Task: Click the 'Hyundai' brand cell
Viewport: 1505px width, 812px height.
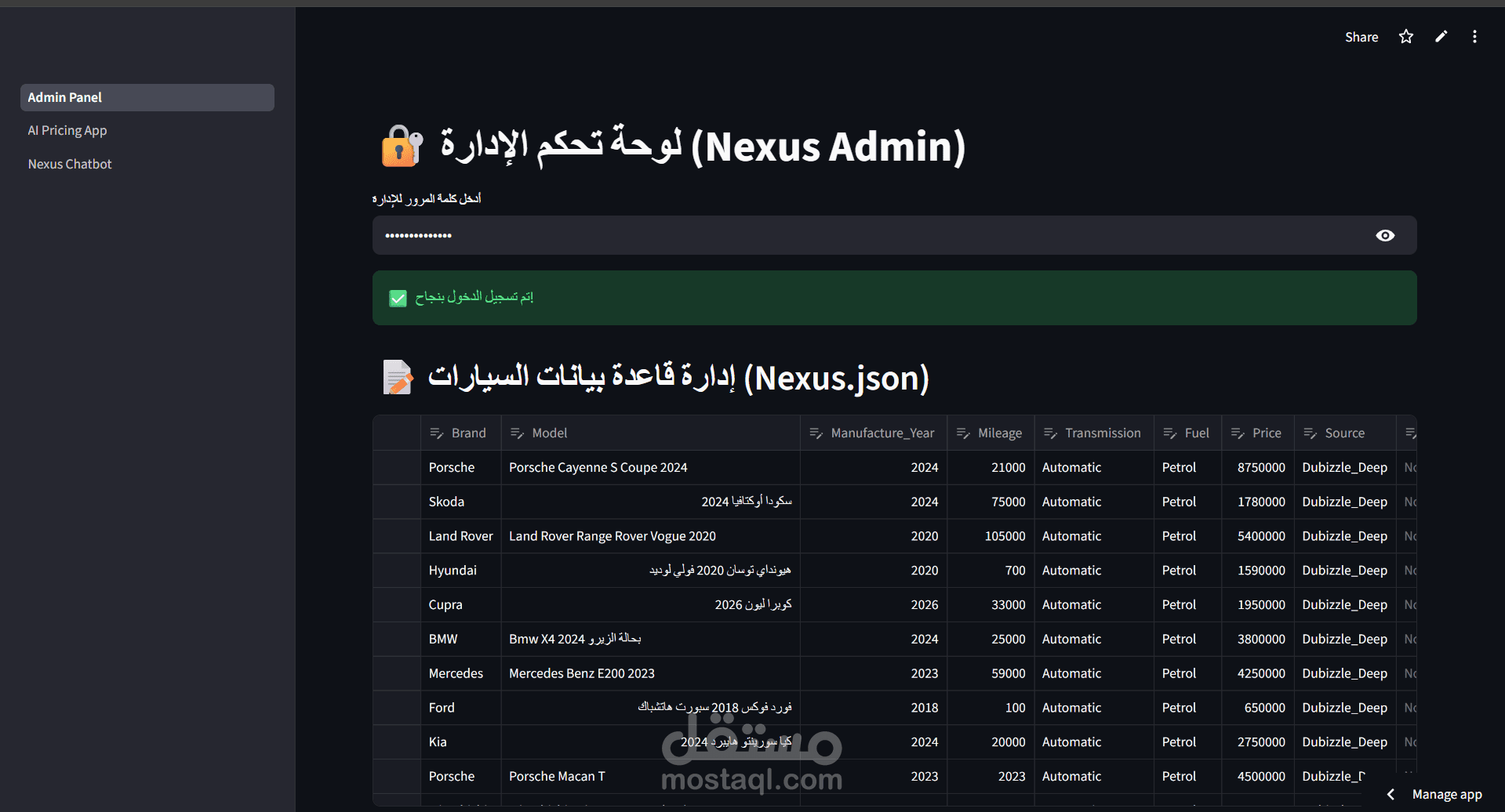Action: click(461, 571)
